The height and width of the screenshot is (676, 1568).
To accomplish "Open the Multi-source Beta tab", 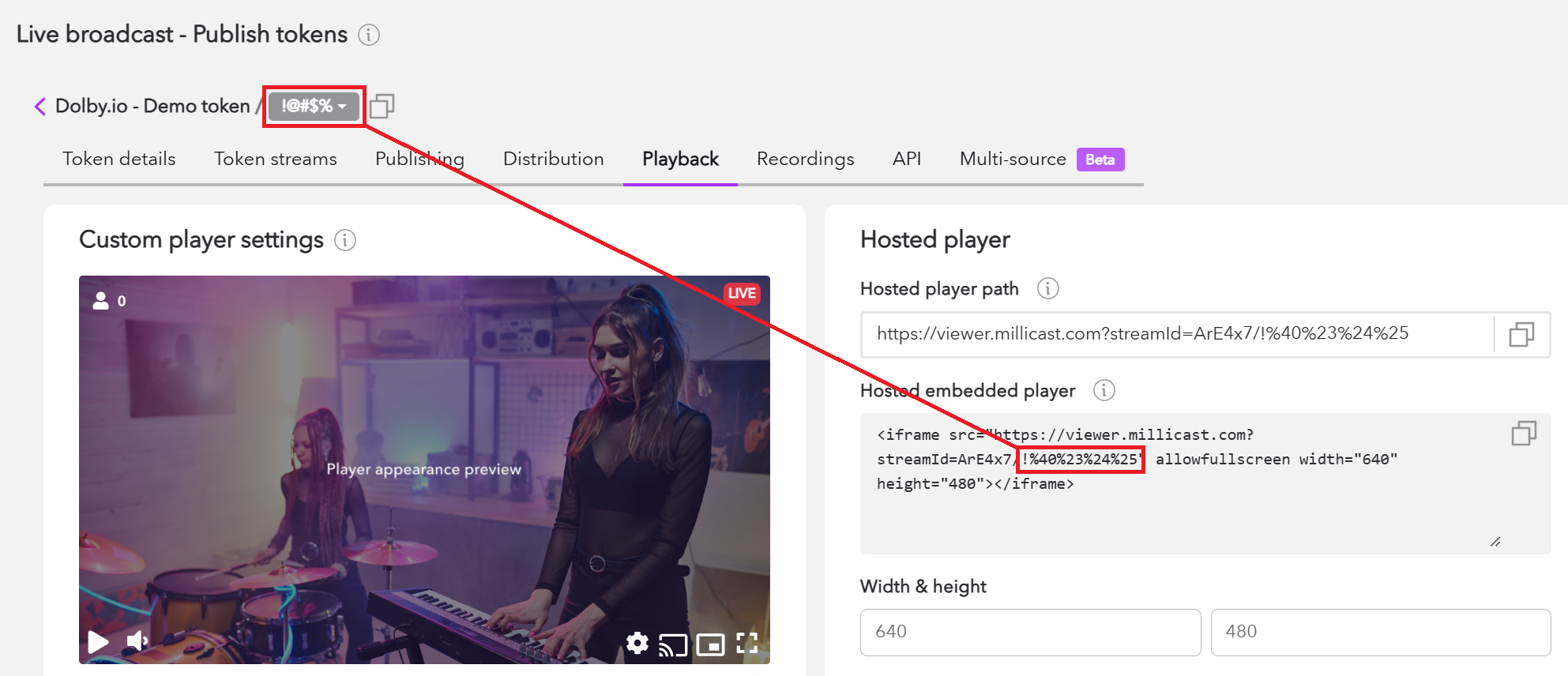I will [x=1042, y=159].
